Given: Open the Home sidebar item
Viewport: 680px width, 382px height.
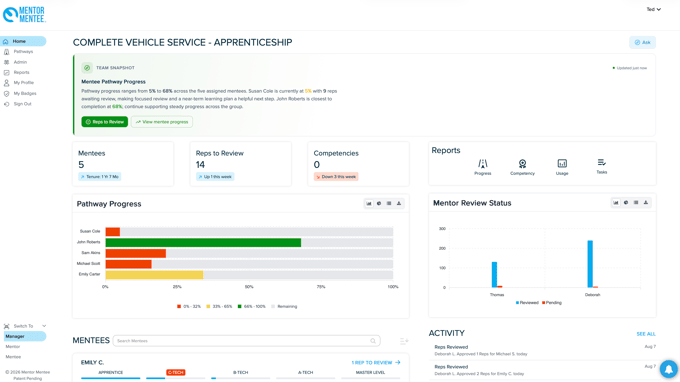Looking at the screenshot, I should pyautogui.click(x=23, y=41).
